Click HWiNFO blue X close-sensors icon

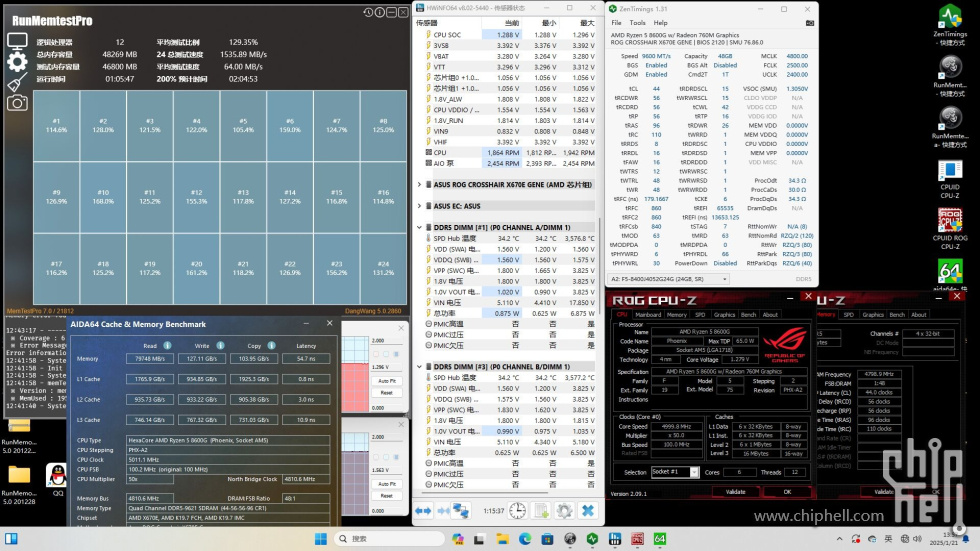click(x=588, y=511)
